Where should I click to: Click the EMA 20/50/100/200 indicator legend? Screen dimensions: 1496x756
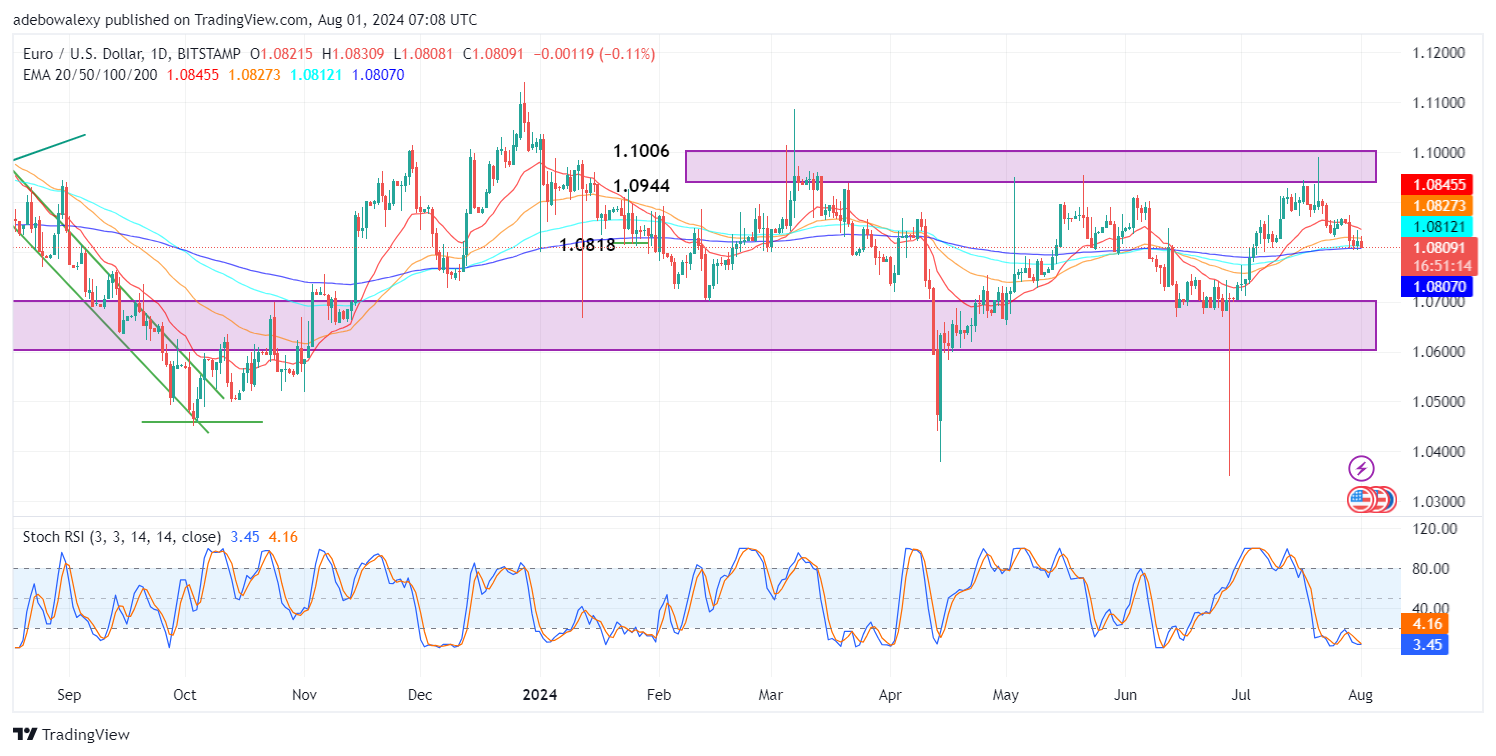pyautogui.click(x=90, y=74)
